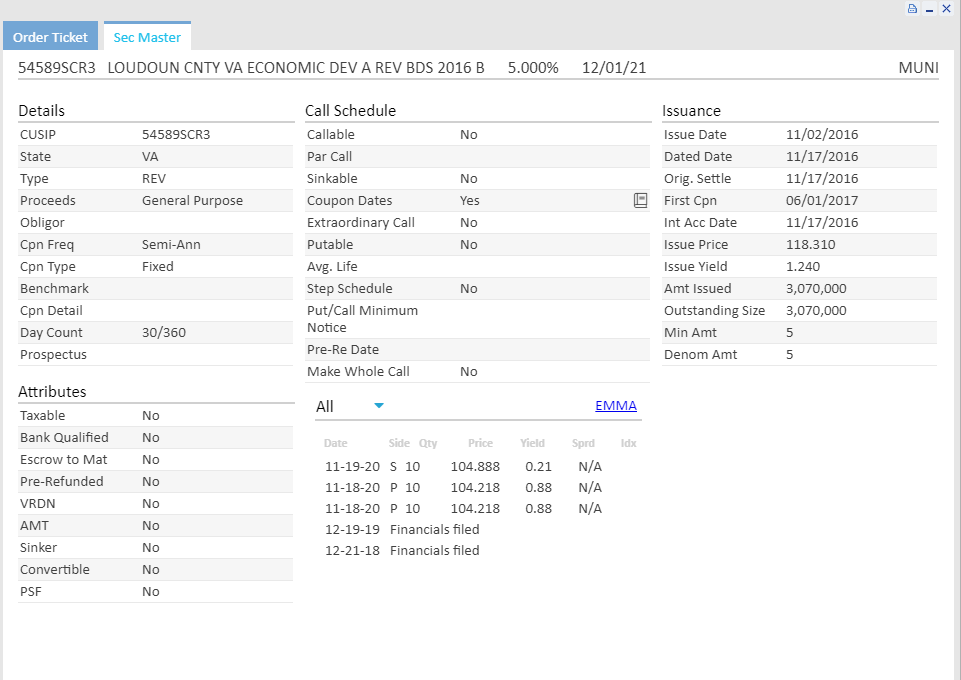Click the Callable row value No
Viewport: 961px width, 680px height.
tap(468, 134)
